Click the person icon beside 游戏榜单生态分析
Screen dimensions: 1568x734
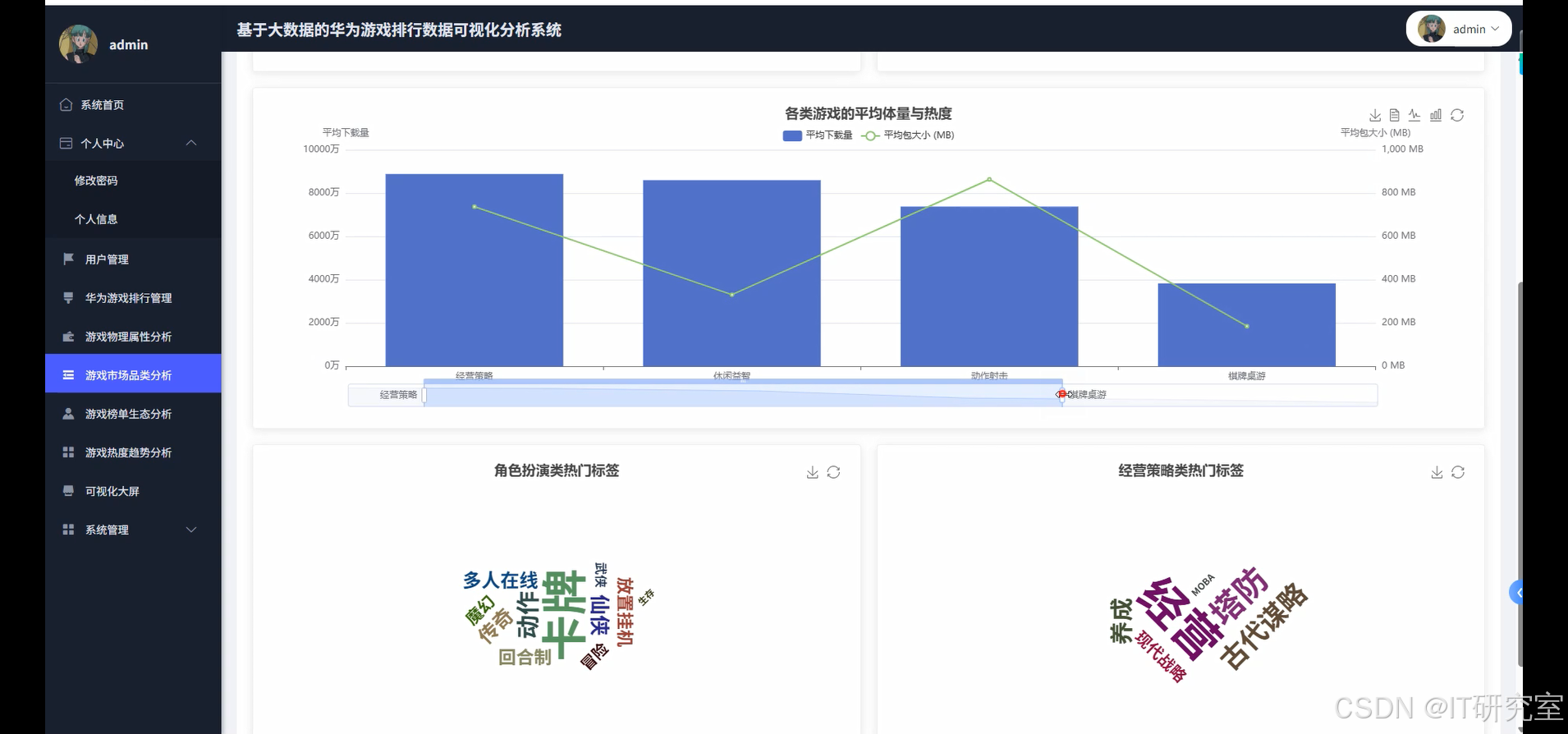pos(69,414)
